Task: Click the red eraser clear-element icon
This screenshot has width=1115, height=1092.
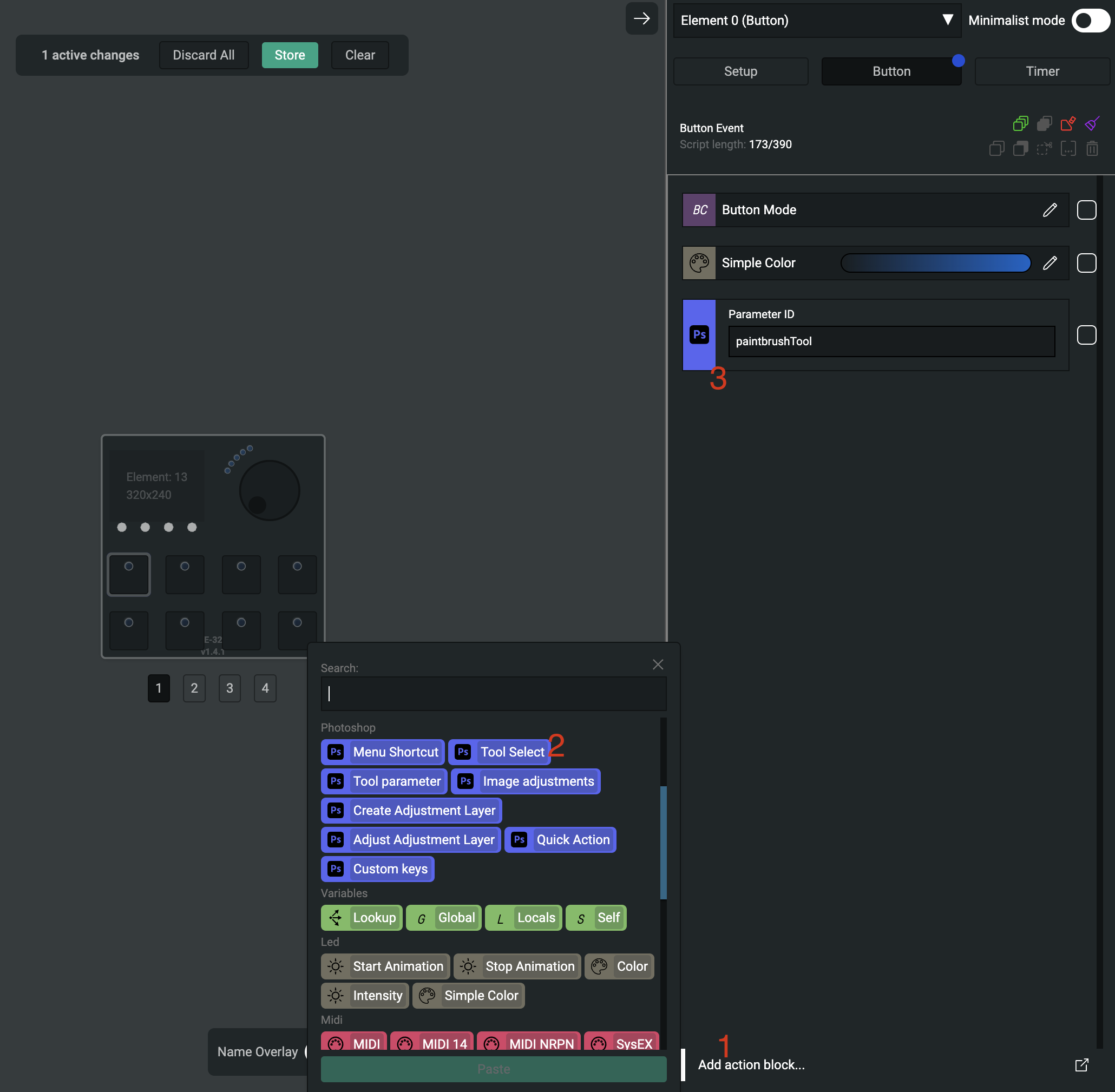Action: pyautogui.click(x=1067, y=123)
